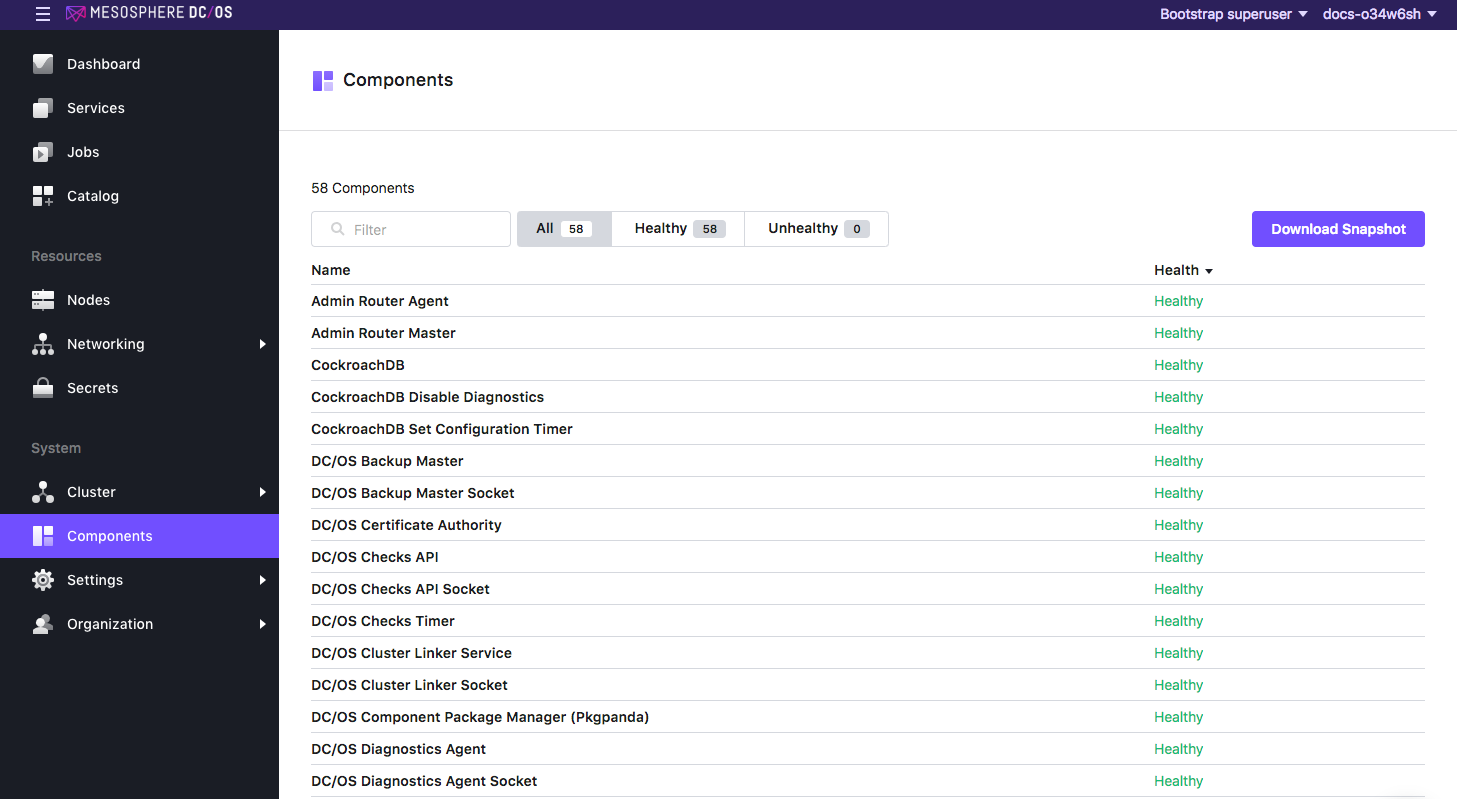This screenshot has width=1457, height=799.
Task: Focus the Filter search field
Action: pyautogui.click(x=411, y=229)
